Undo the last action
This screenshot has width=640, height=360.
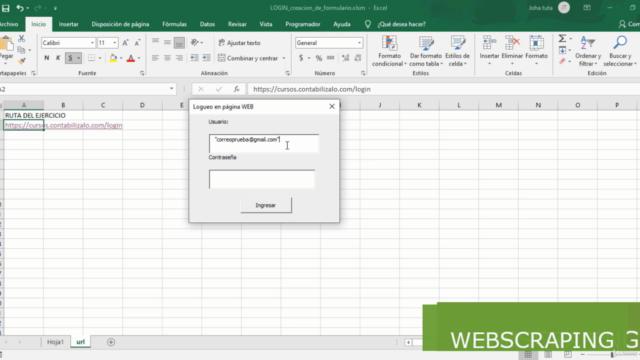[19, 8]
